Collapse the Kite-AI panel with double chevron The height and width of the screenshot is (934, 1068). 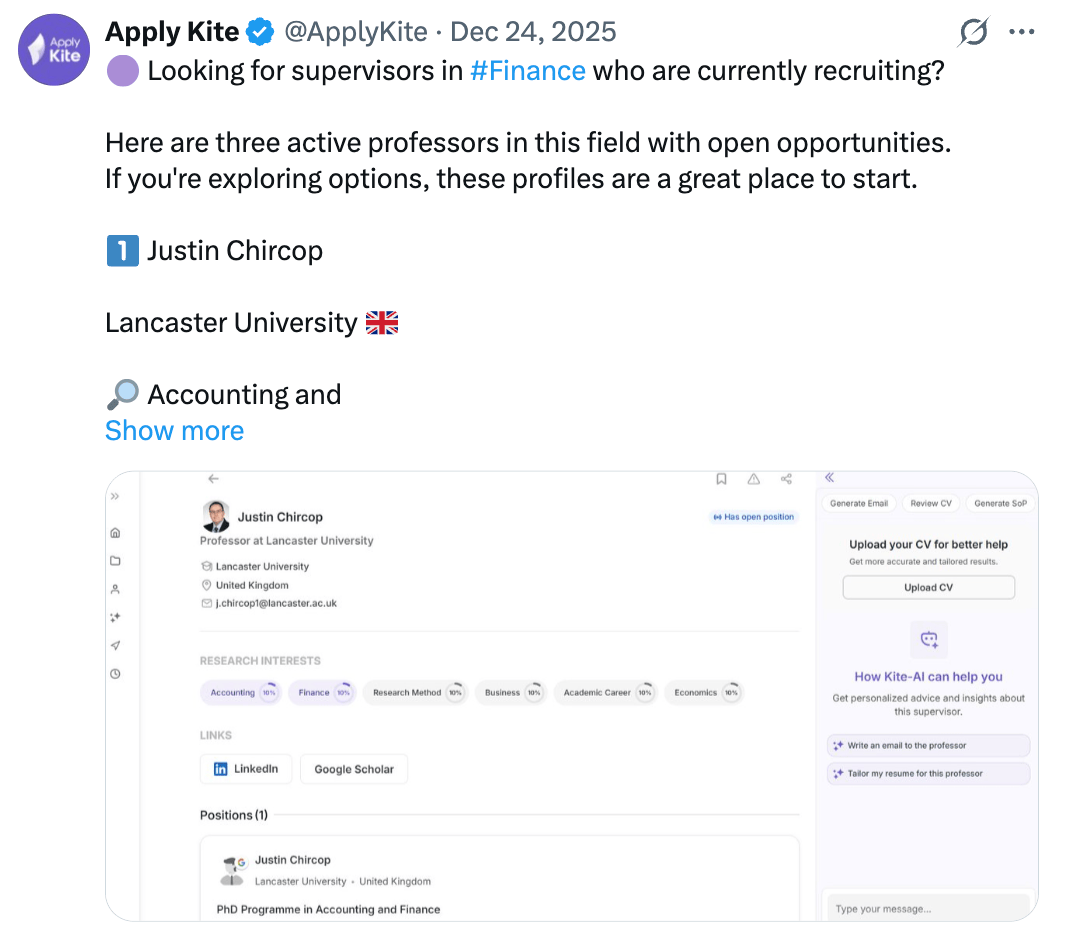click(829, 478)
